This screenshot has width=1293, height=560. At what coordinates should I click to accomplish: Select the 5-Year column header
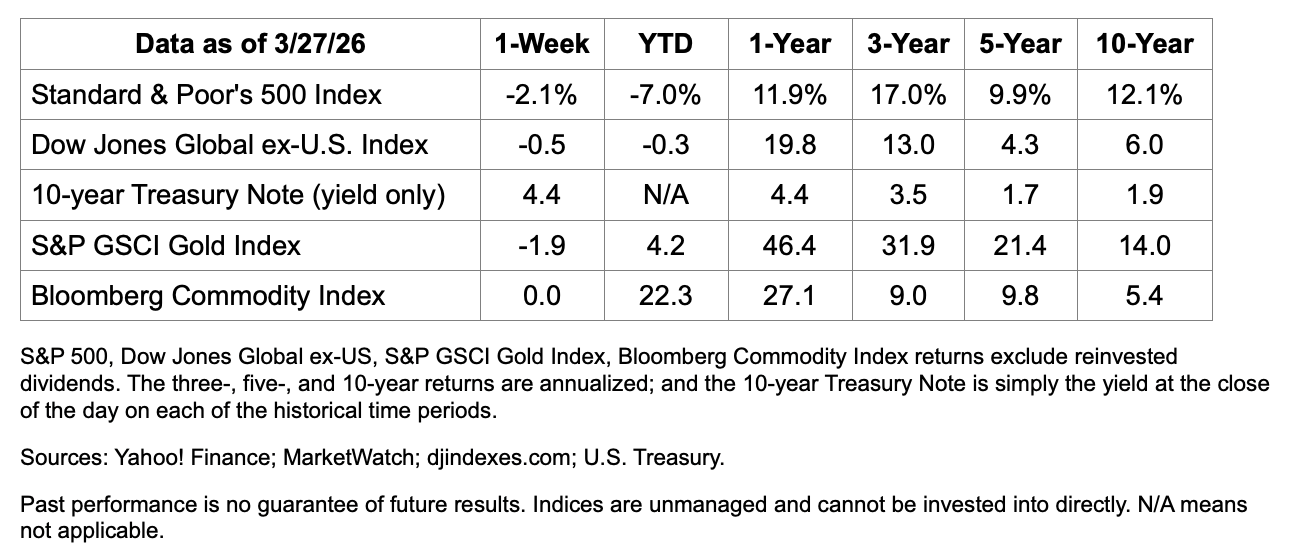1021,44
